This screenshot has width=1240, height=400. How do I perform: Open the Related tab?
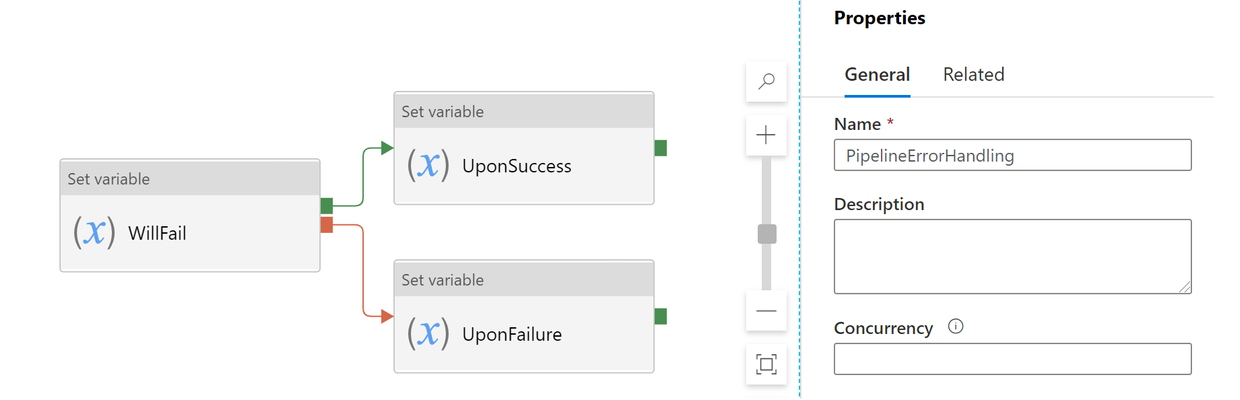pyautogui.click(x=974, y=74)
